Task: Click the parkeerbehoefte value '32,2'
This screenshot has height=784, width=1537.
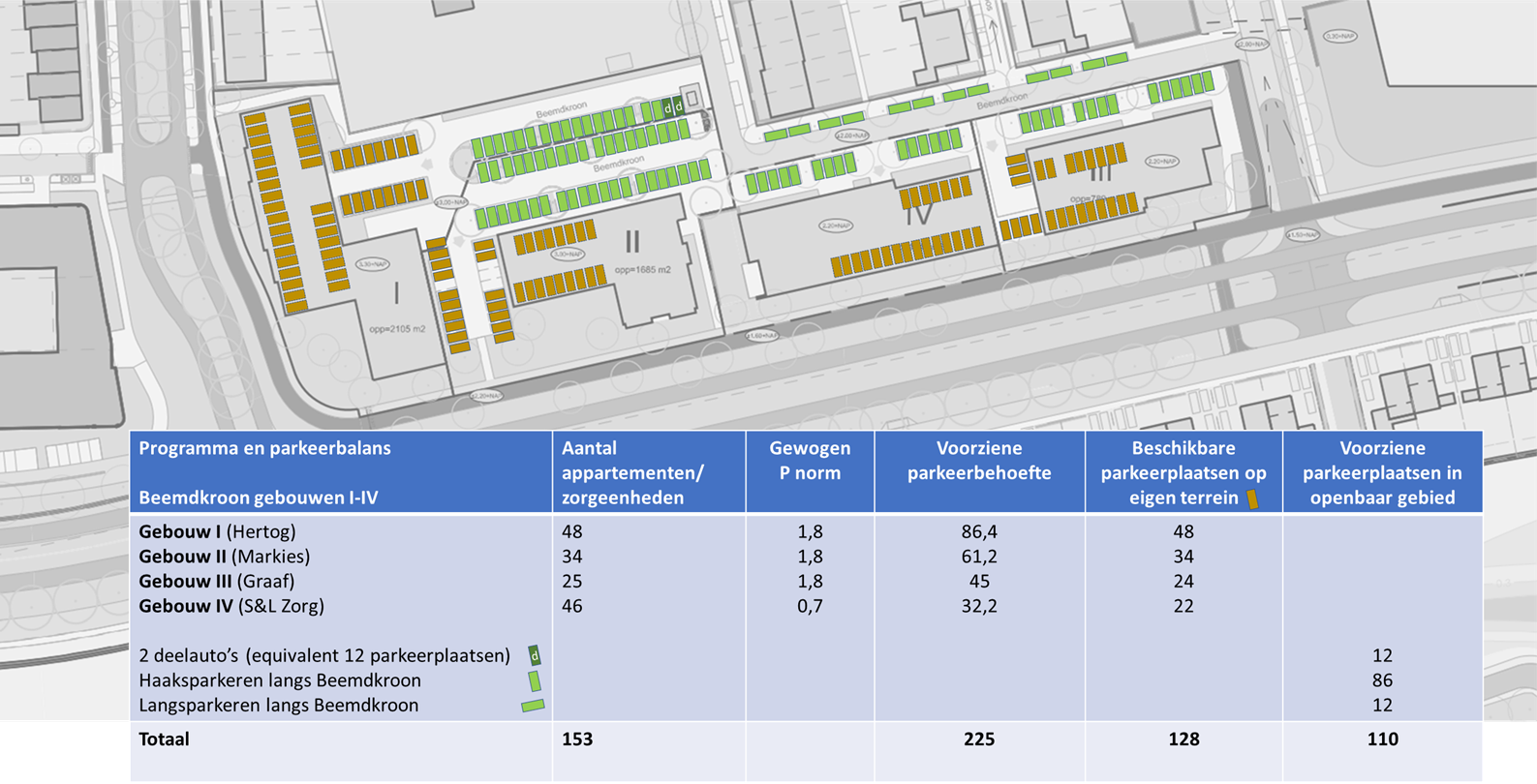Action: pyautogui.click(x=979, y=607)
